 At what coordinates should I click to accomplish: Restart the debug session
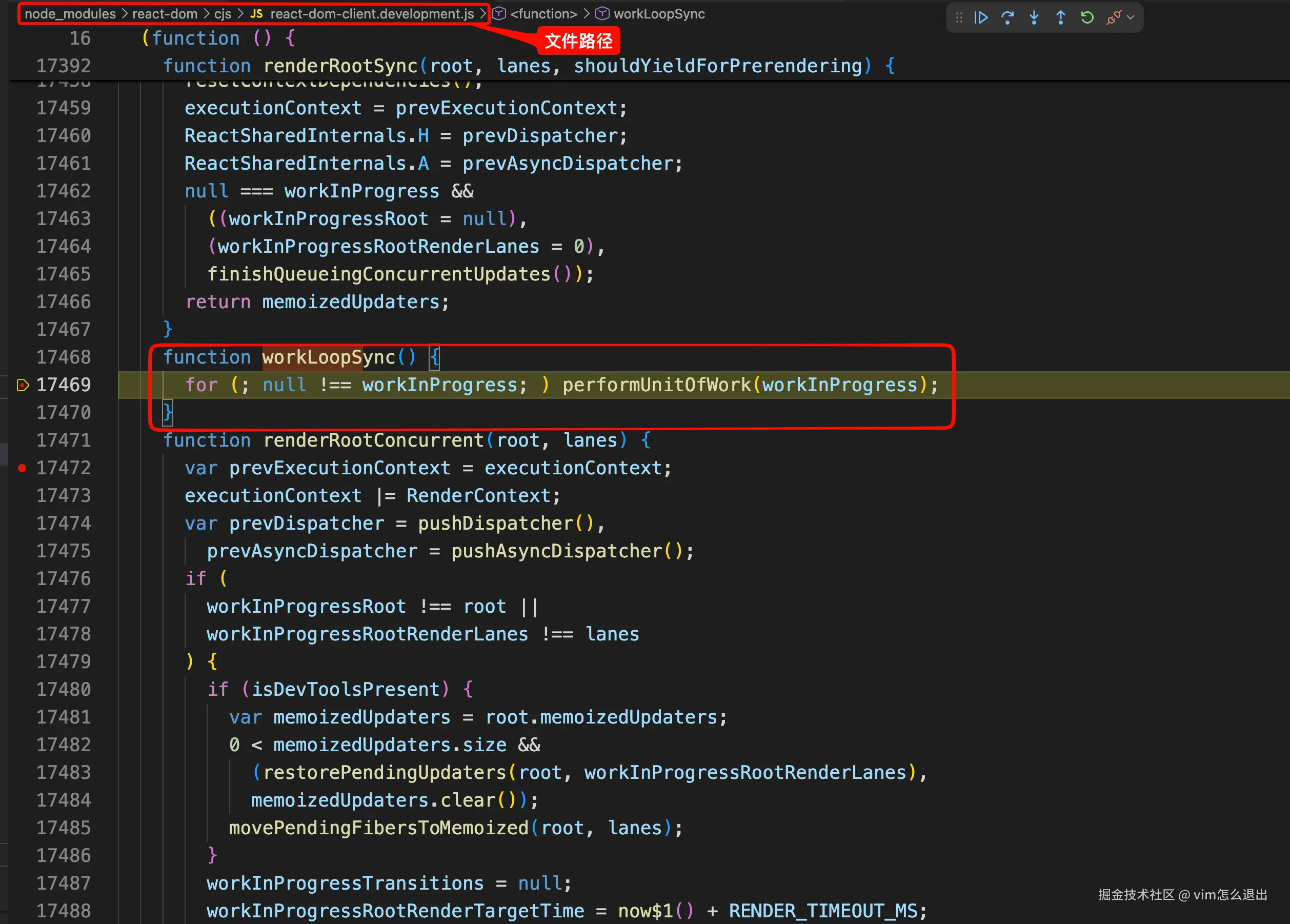[1087, 17]
